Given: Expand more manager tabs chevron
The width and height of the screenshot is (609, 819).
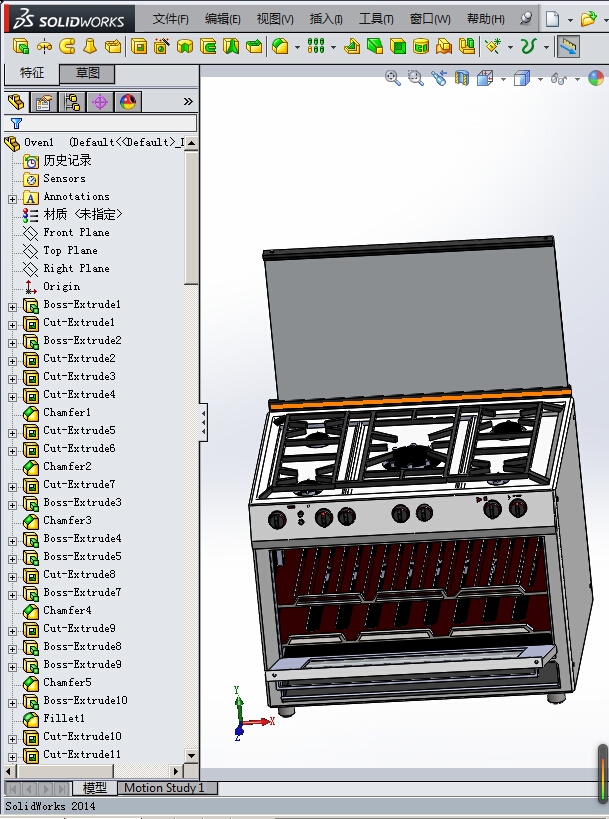Looking at the screenshot, I should tap(188, 101).
